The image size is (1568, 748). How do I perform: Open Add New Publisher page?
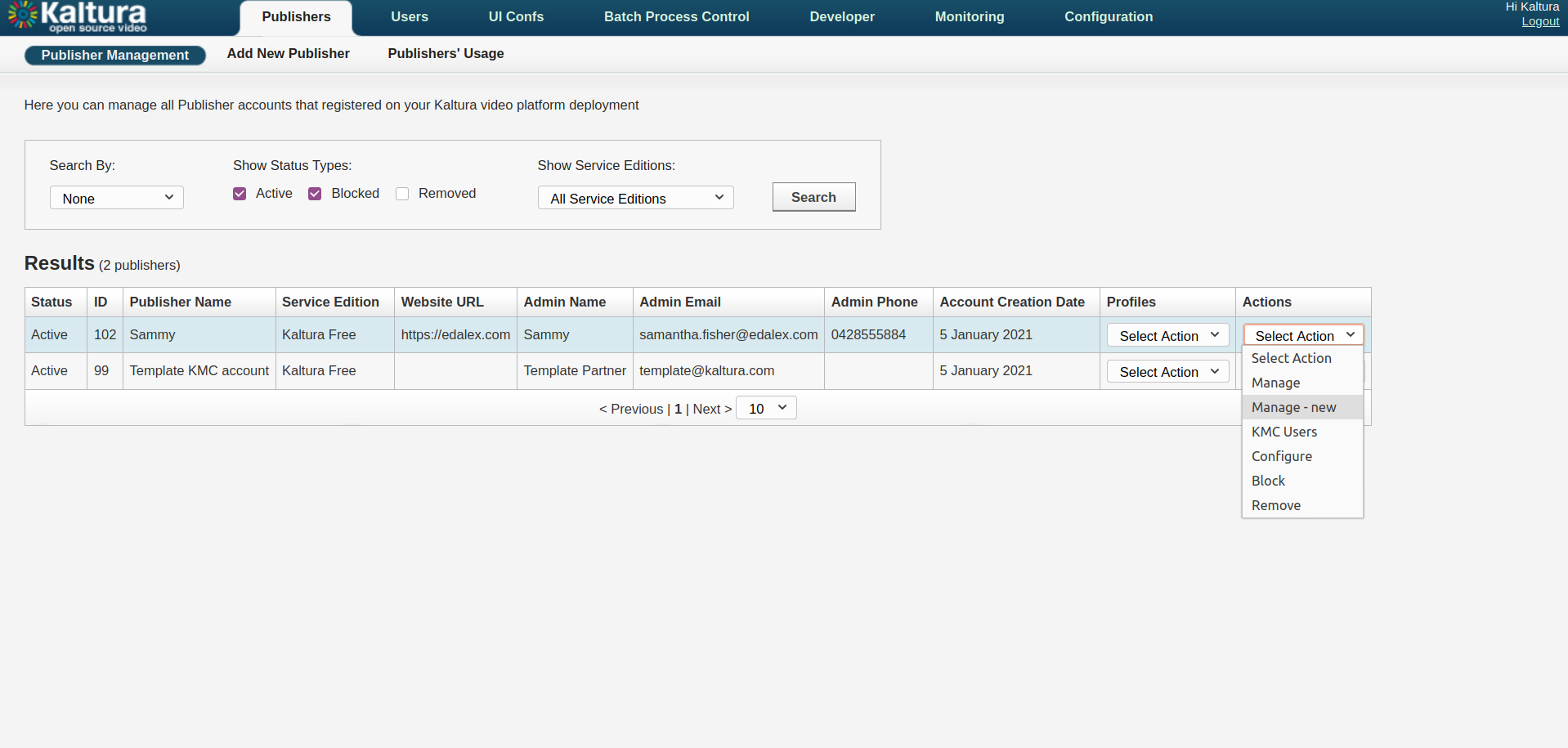click(288, 54)
